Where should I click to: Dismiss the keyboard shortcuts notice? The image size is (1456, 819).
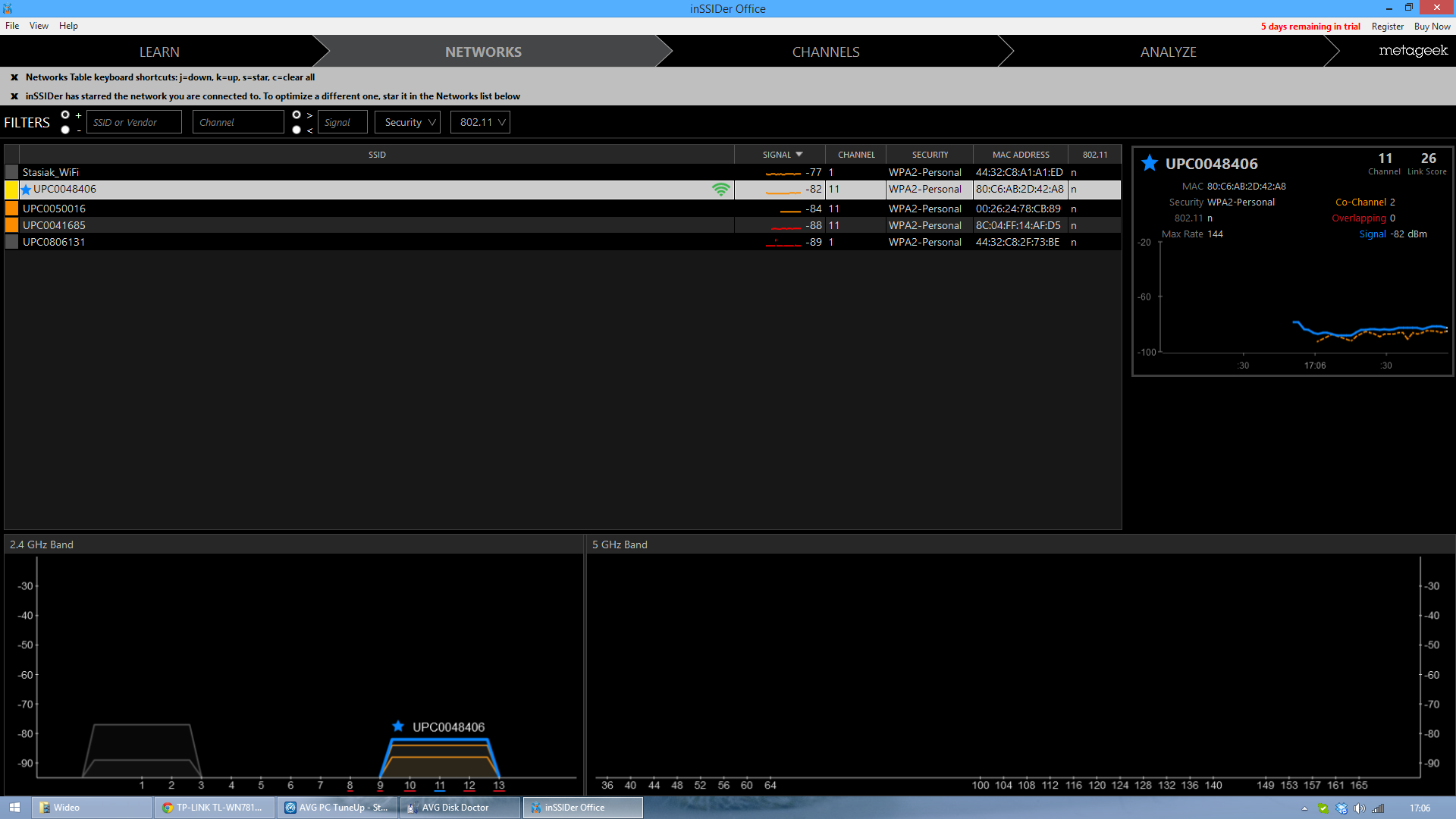pyautogui.click(x=14, y=77)
